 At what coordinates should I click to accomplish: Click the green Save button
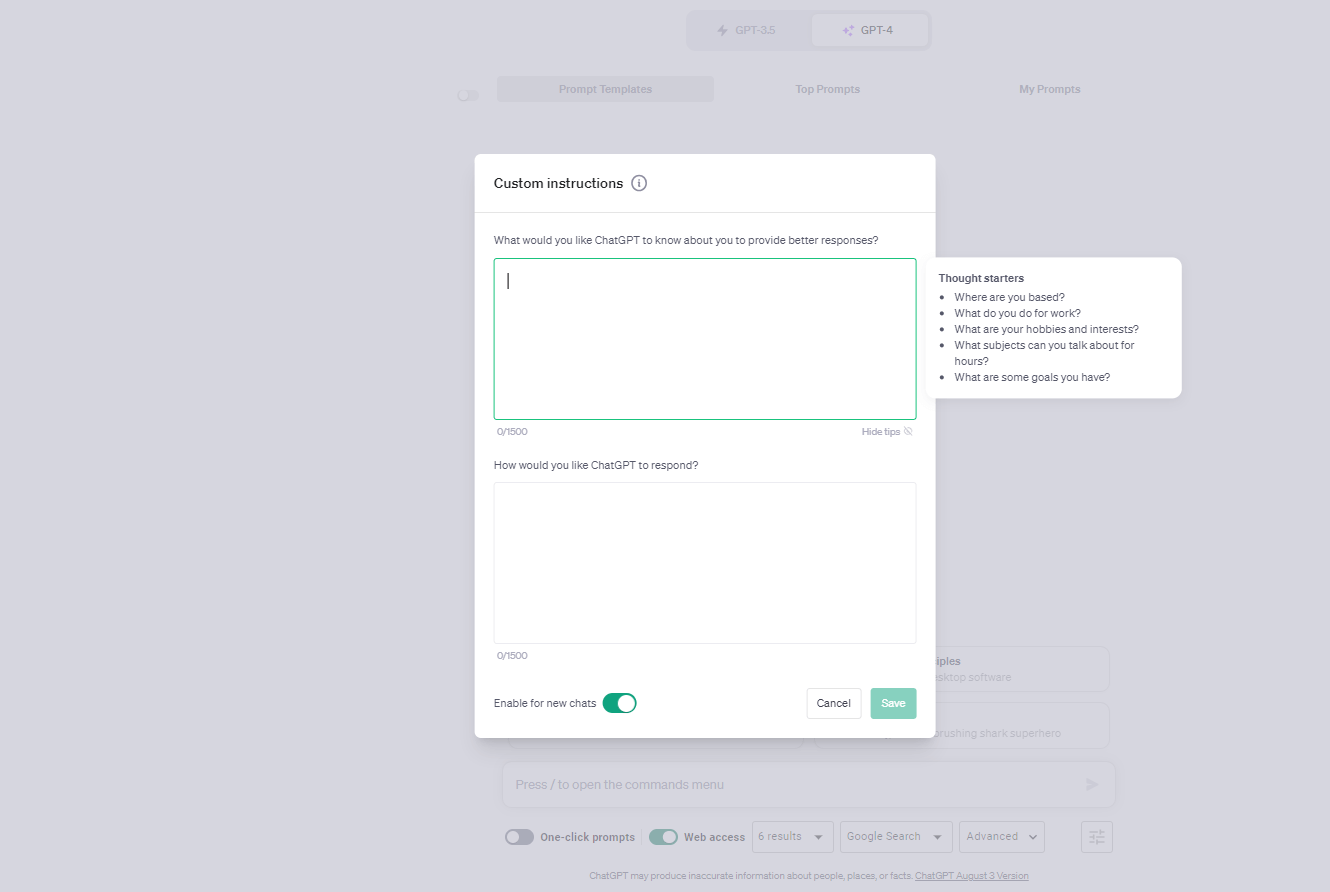pyautogui.click(x=893, y=703)
